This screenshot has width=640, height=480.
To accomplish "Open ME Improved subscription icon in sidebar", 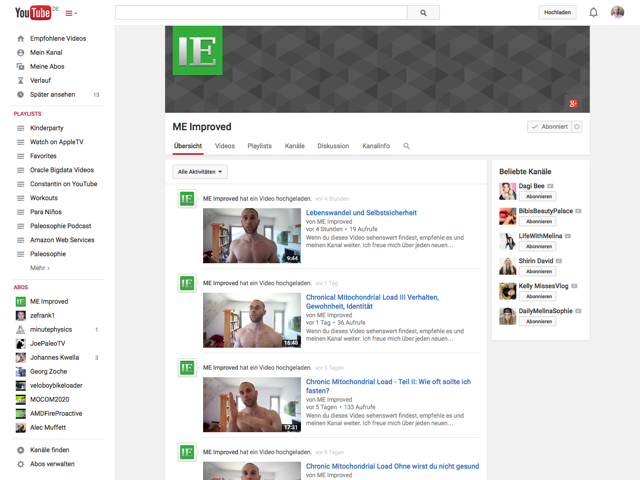I will [21, 302].
